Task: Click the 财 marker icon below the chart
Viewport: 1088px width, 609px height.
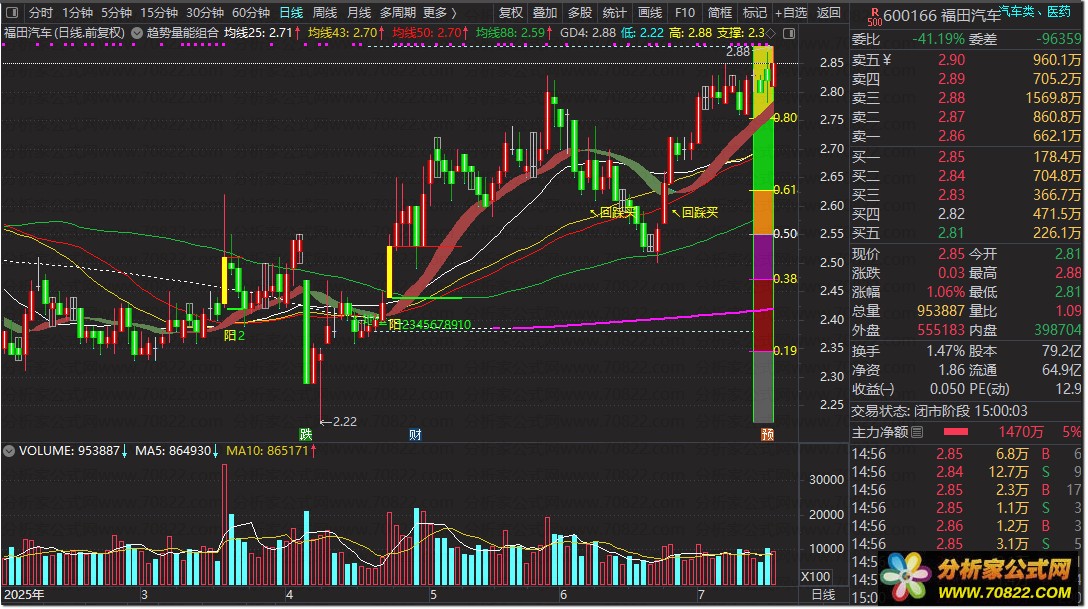Action: click(x=415, y=434)
